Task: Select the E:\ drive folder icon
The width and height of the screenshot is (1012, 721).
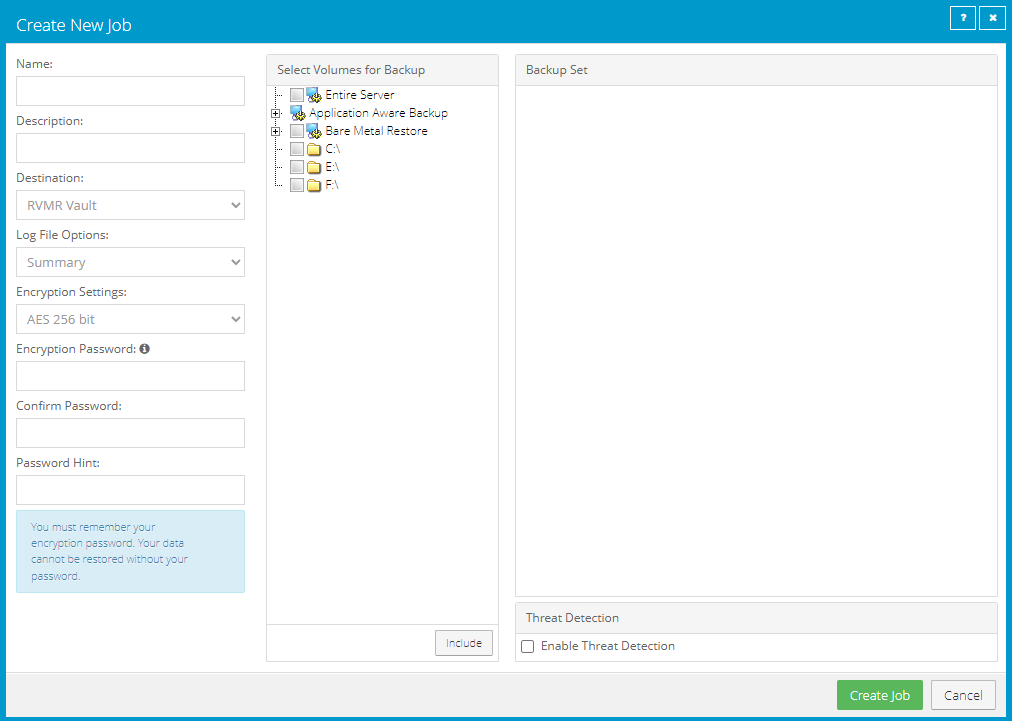Action: [313, 166]
